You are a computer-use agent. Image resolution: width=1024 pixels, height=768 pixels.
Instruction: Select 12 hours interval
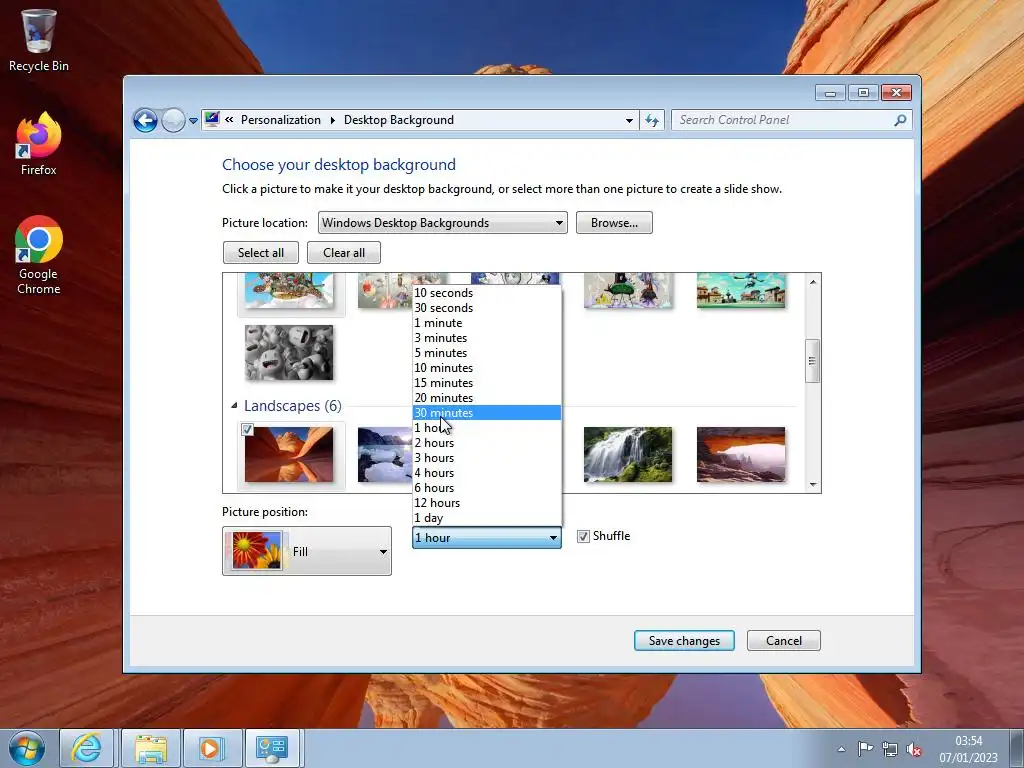[487, 503]
